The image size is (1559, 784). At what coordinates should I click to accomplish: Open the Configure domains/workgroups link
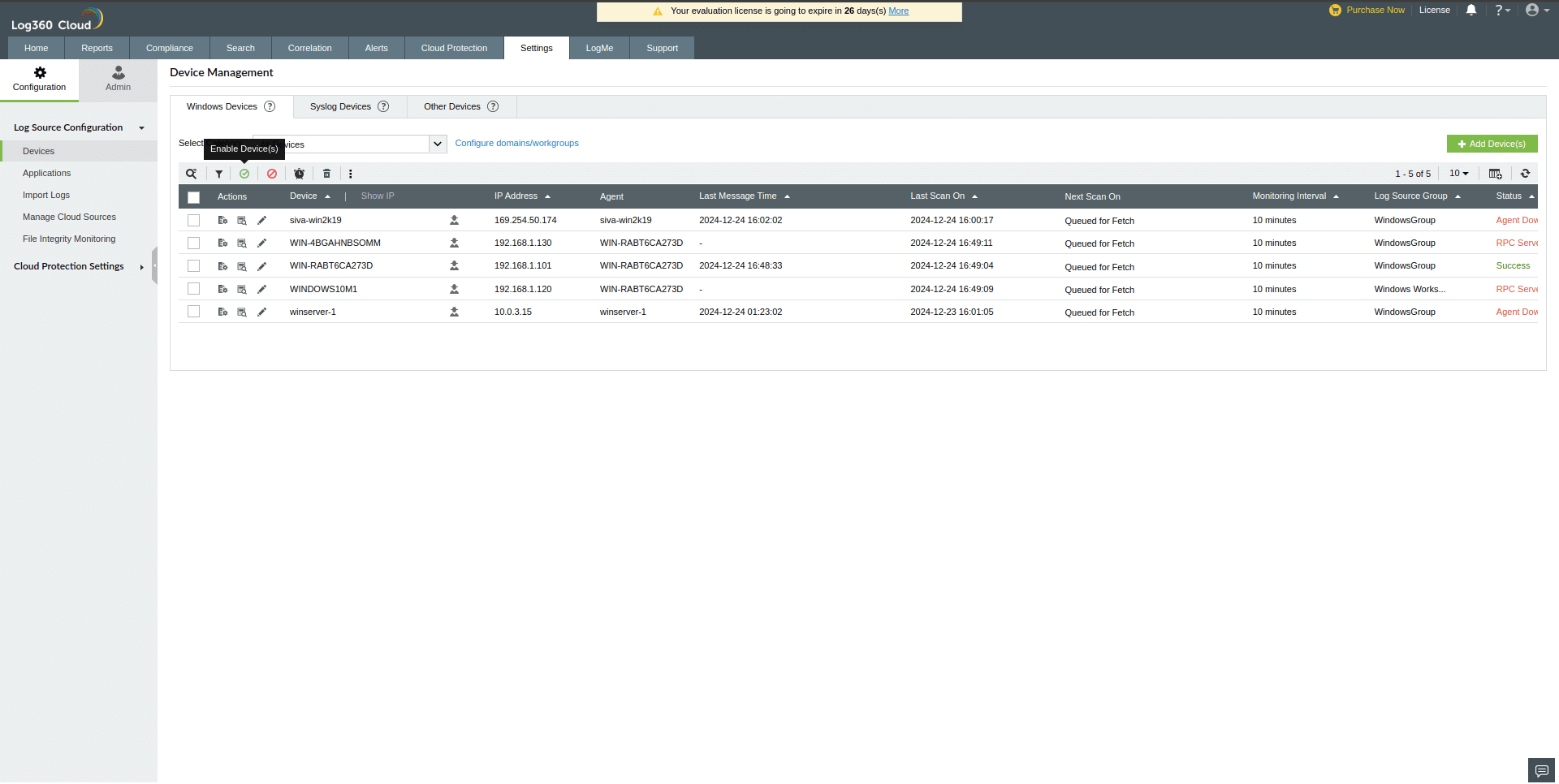tap(516, 143)
